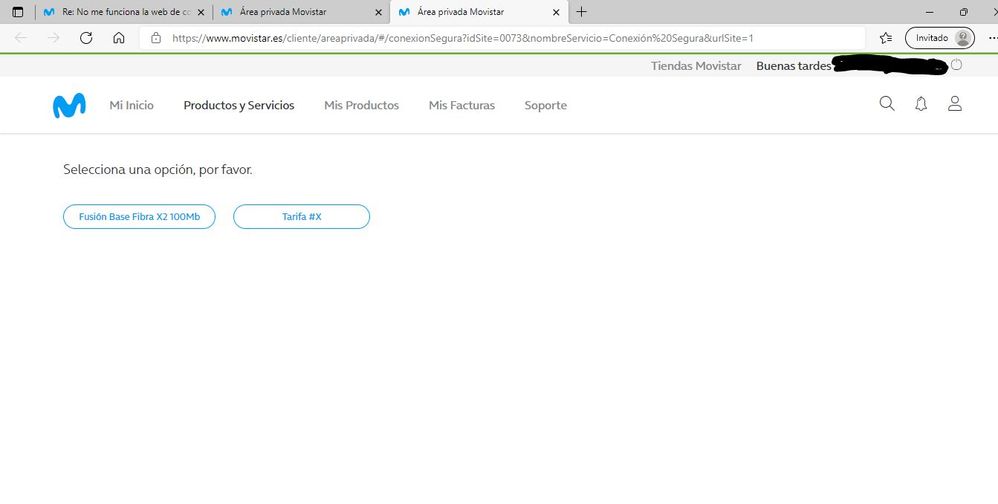Open Mi Inicio menu item
This screenshot has height=504, width=998.
tap(131, 105)
